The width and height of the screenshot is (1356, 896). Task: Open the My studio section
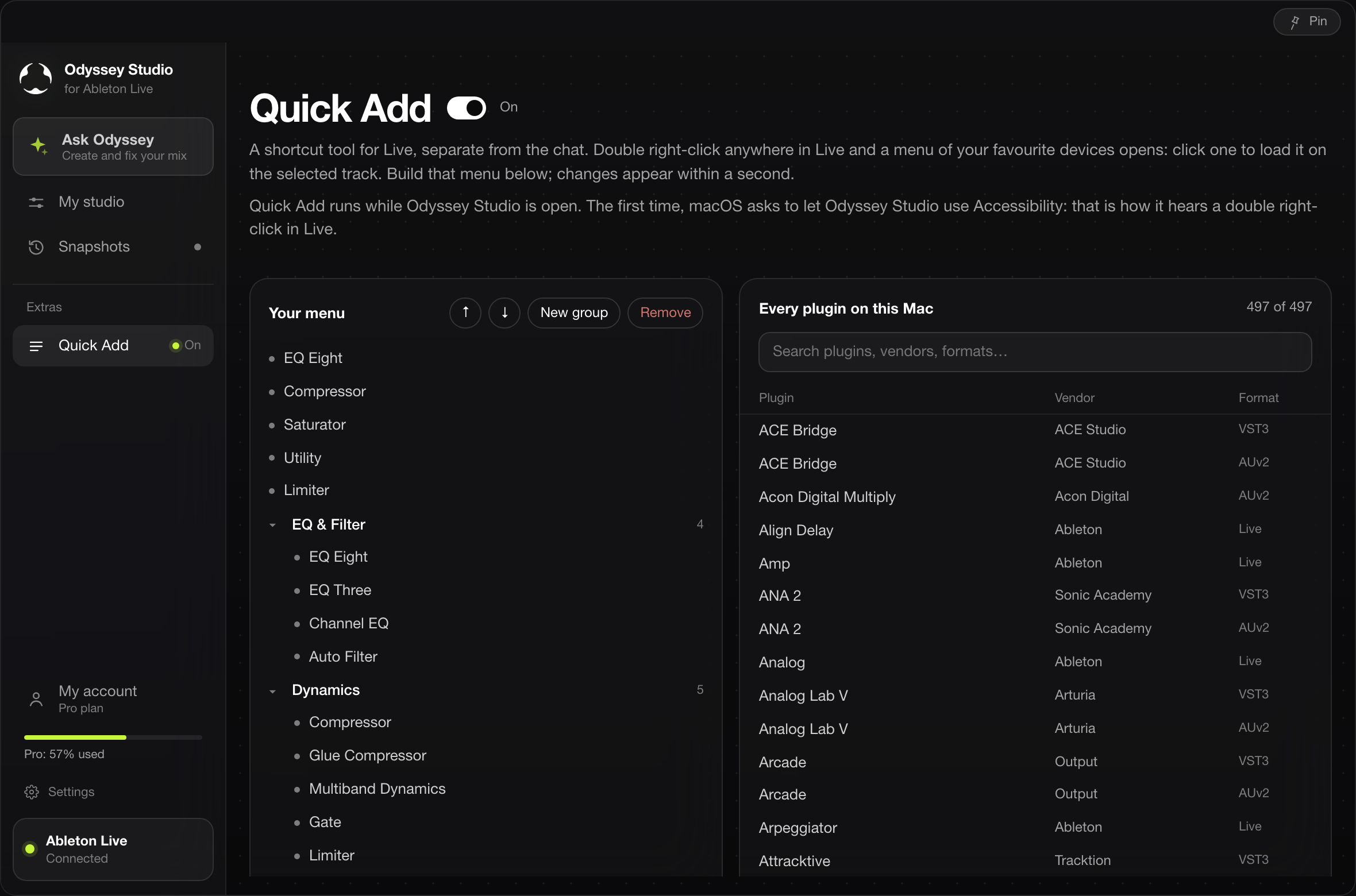point(113,202)
